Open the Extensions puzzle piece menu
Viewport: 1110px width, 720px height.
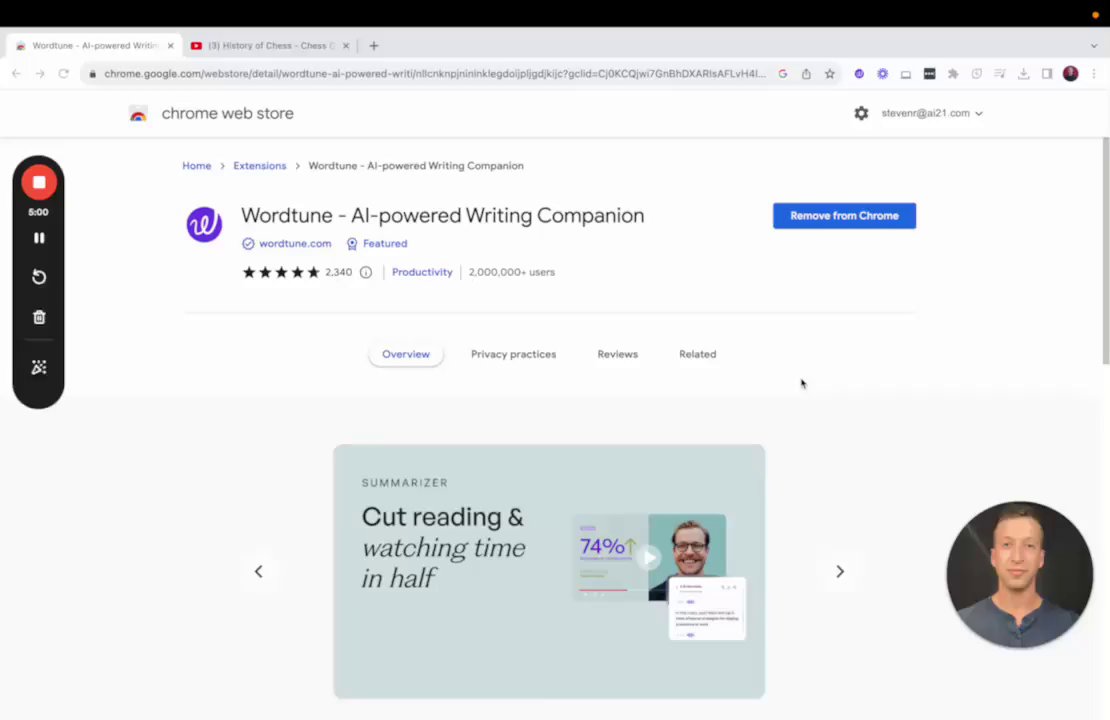tap(953, 74)
